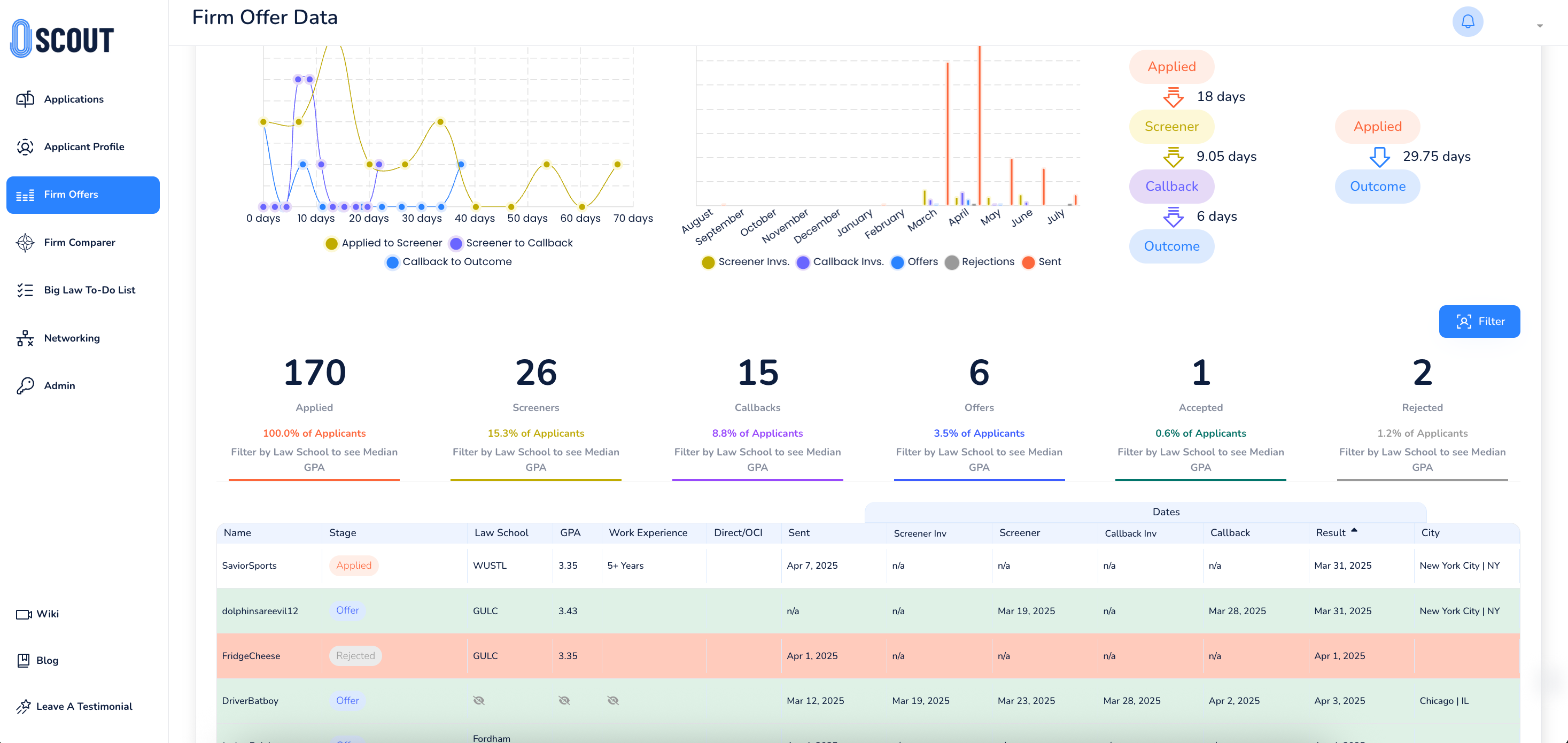The image size is (1568, 743).
Task: Click the Networking nodes icon
Action: pyautogui.click(x=25, y=338)
